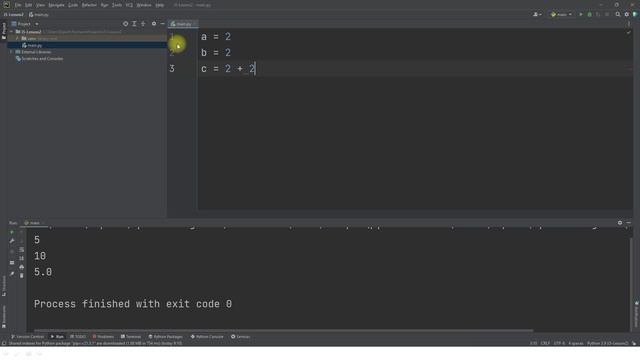Click Run with Coverage icon
This screenshot has width=640, height=360.
click(x=598, y=14)
